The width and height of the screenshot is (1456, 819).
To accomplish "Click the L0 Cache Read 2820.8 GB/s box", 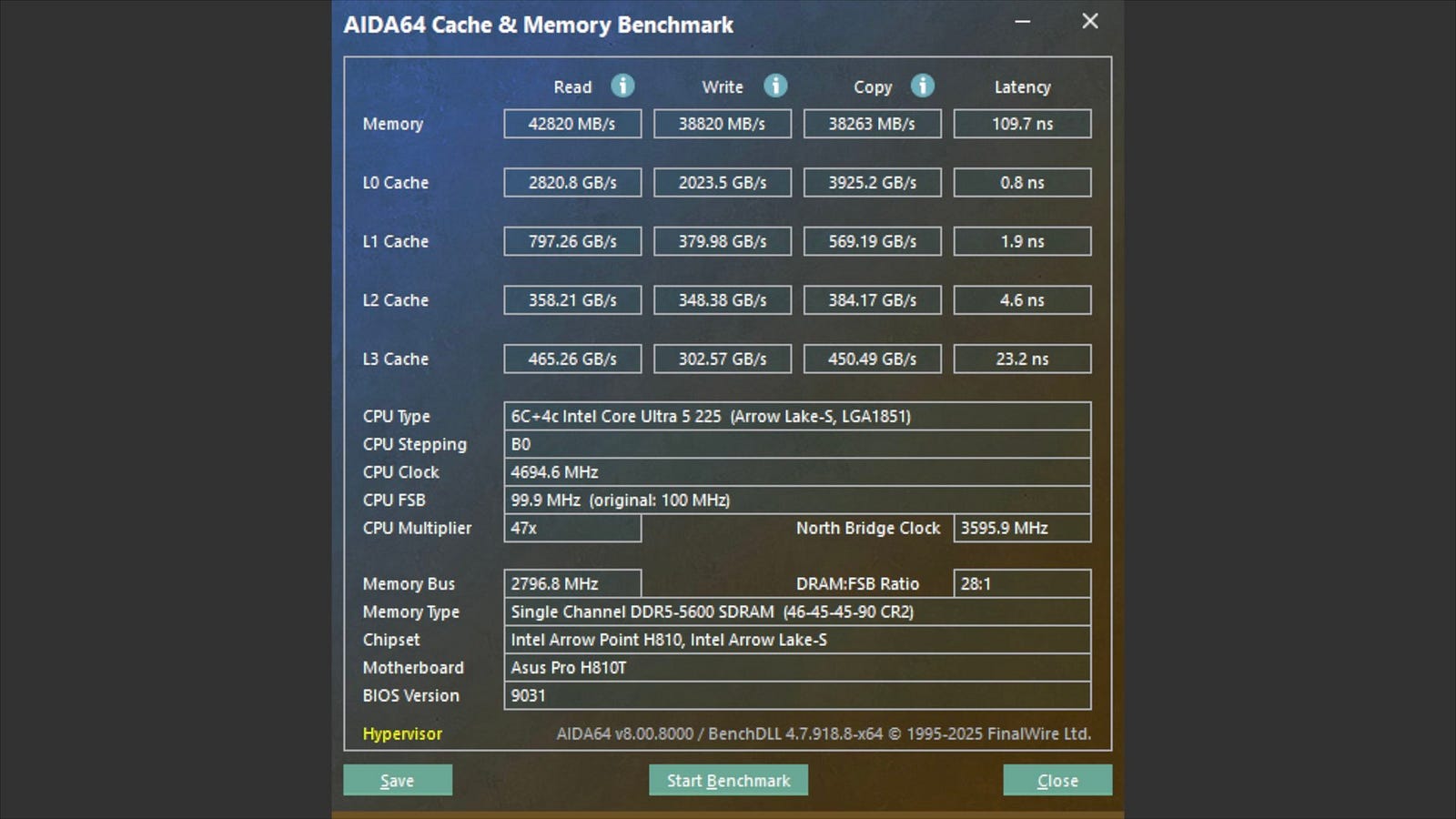I will 572,182.
